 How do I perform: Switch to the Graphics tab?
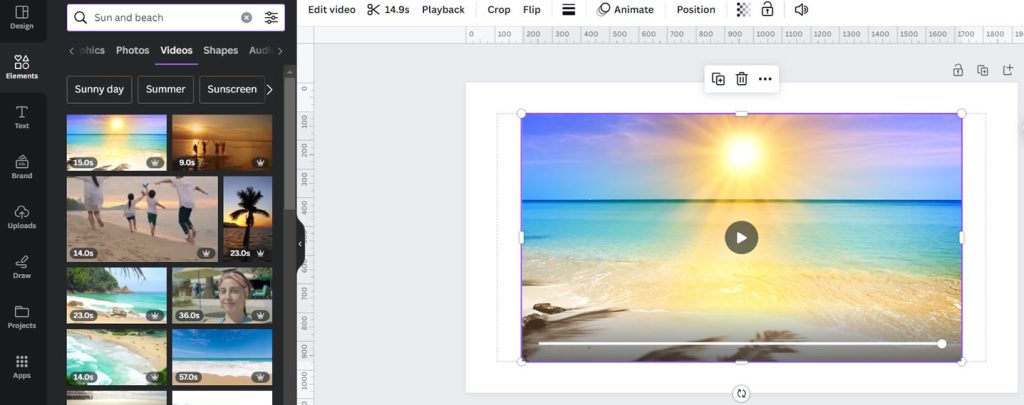point(92,50)
